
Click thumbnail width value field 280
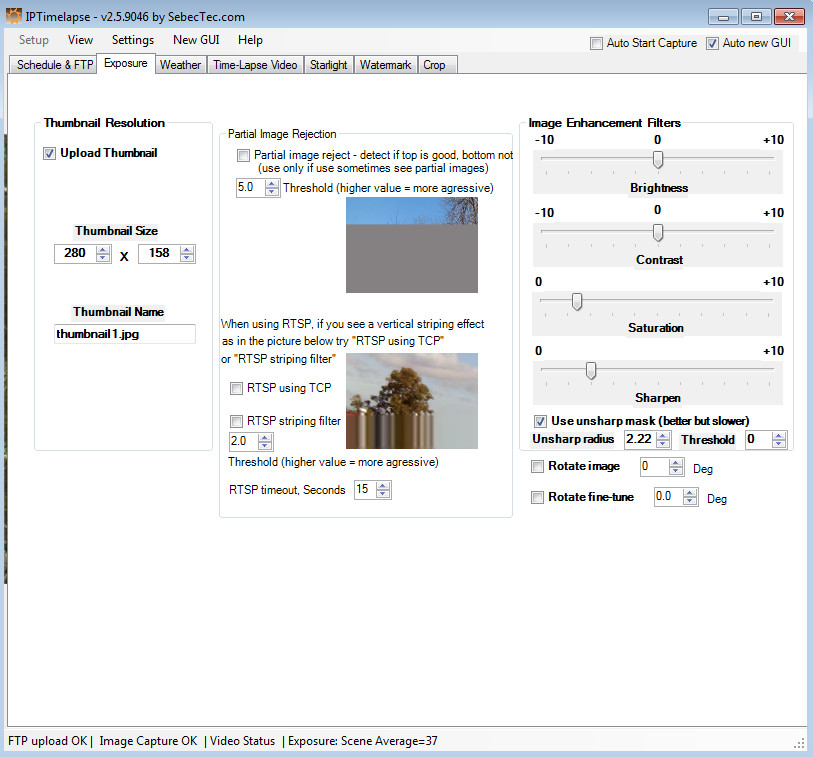coord(76,254)
